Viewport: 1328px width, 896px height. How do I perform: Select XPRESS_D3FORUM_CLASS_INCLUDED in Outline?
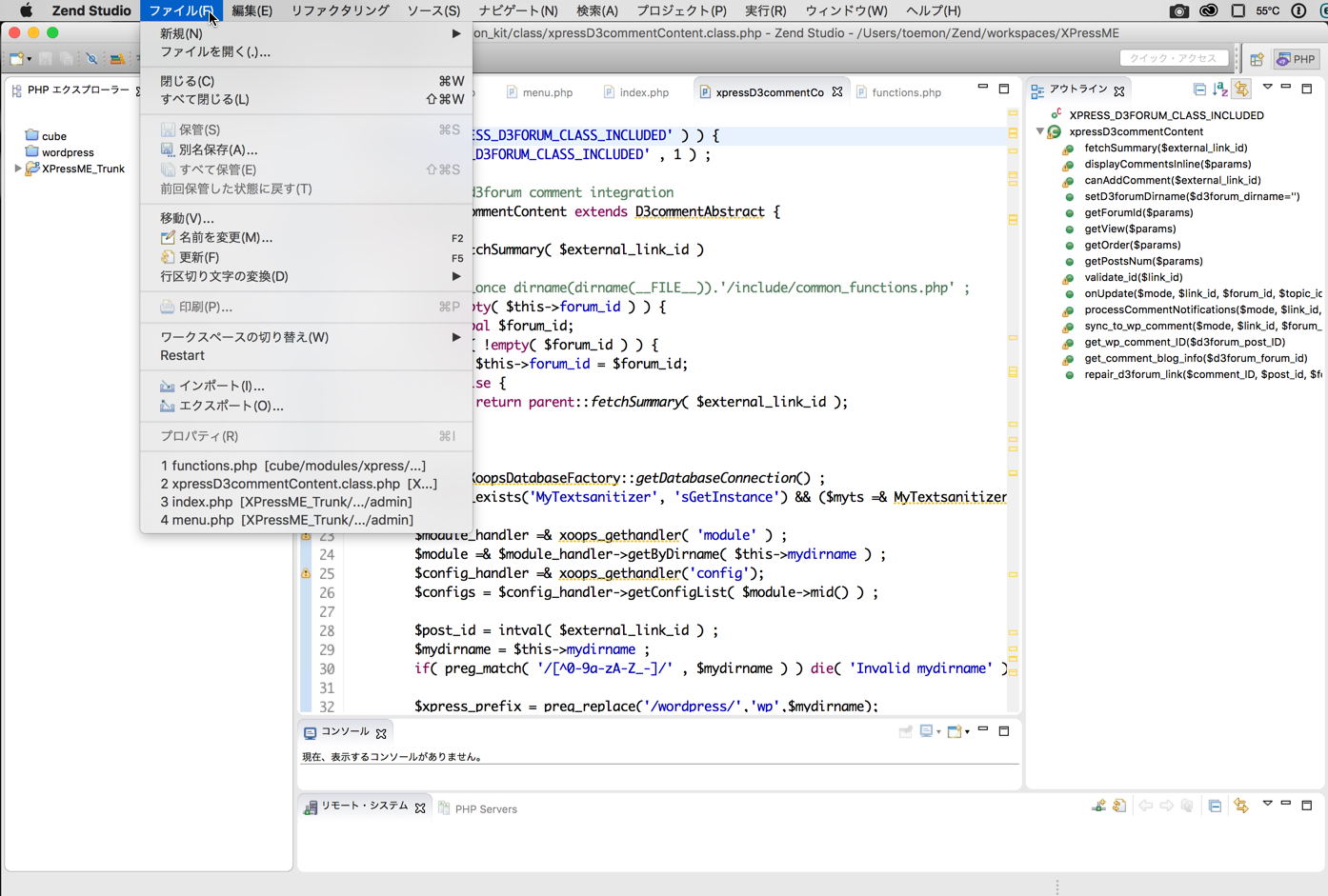coord(1166,115)
